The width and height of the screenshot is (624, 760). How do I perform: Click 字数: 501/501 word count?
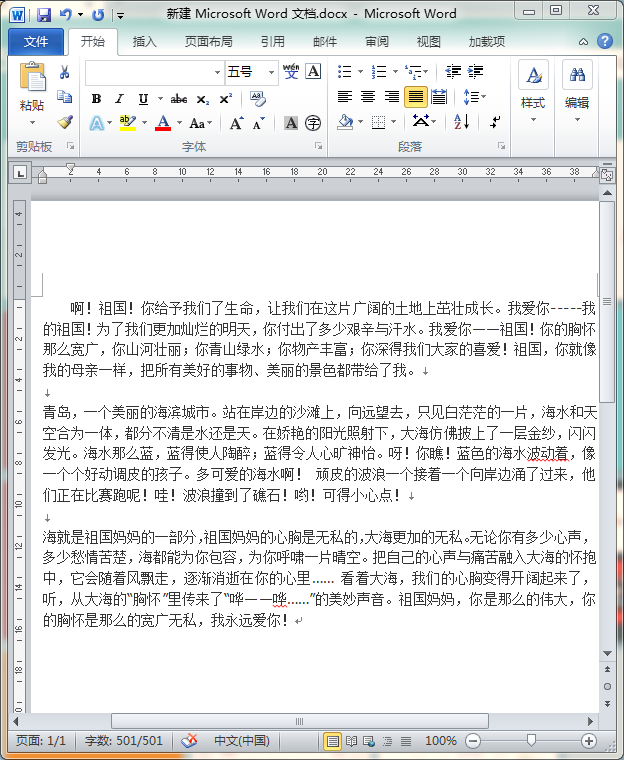point(124,741)
